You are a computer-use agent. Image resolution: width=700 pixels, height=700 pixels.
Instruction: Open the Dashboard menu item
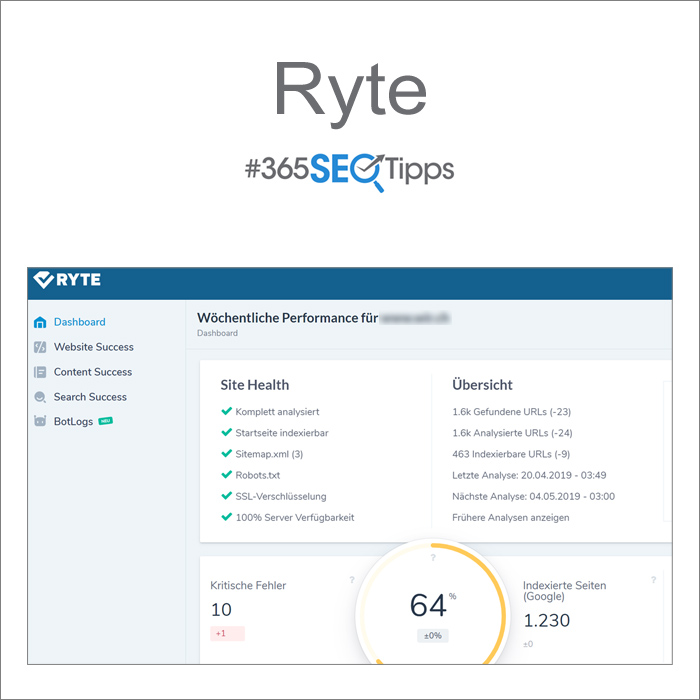coord(79,322)
